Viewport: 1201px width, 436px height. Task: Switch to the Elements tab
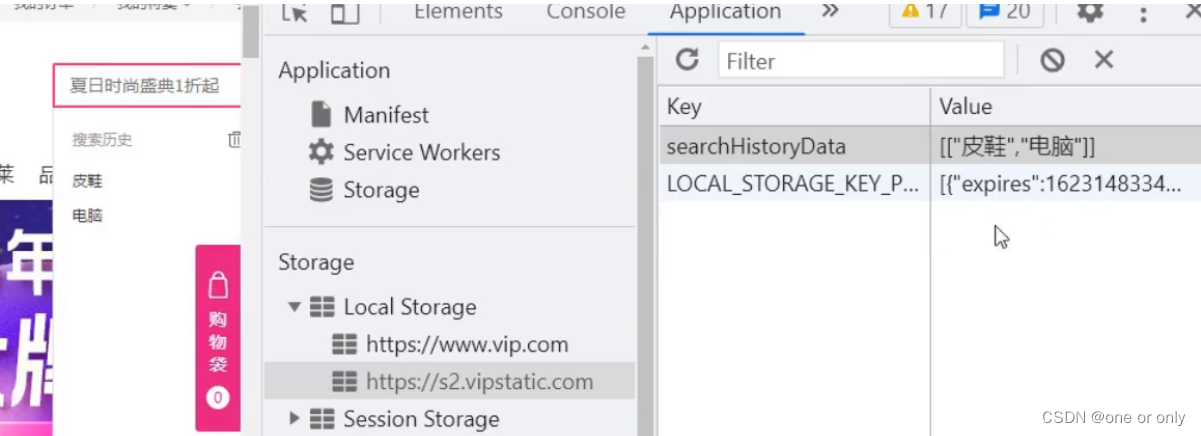[x=458, y=12]
